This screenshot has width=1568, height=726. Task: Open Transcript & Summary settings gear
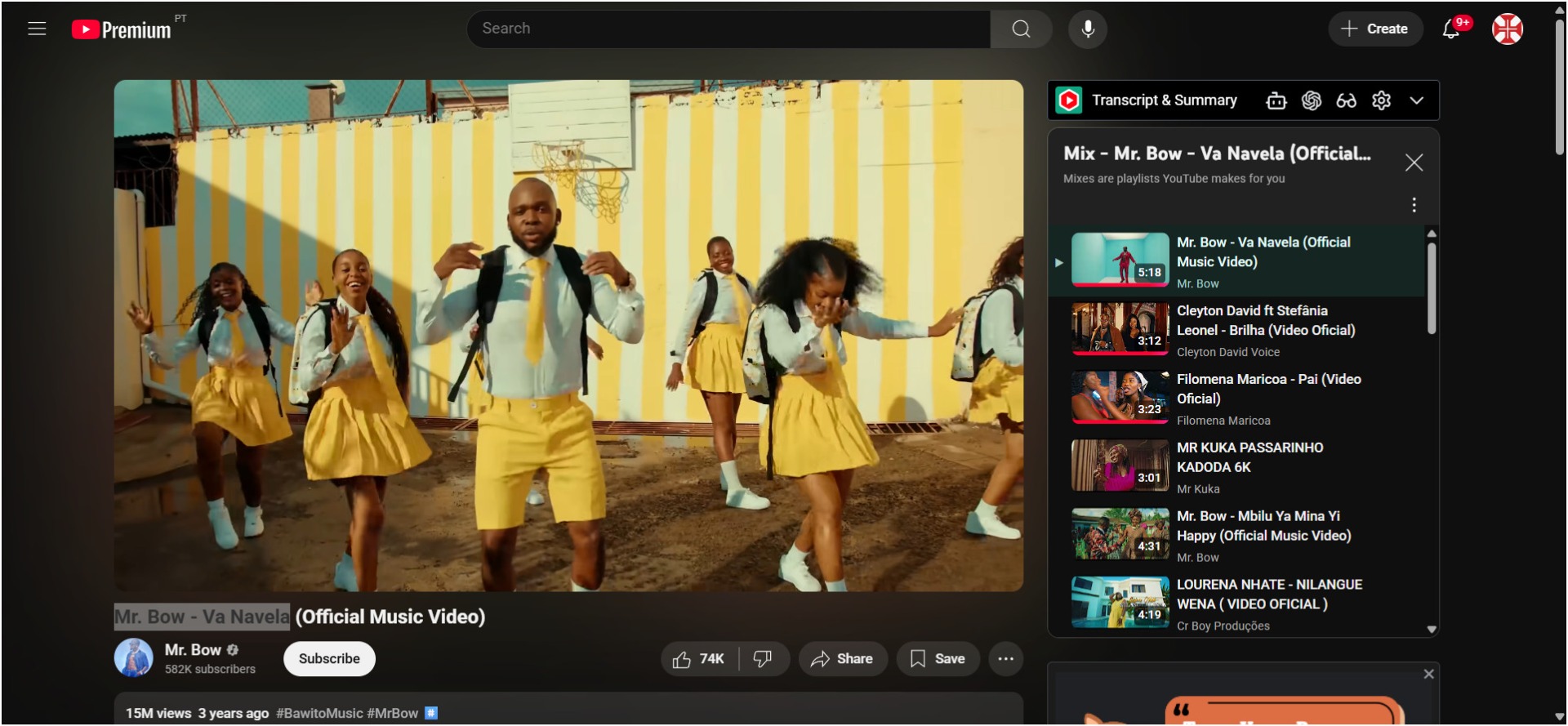[1381, 100]
